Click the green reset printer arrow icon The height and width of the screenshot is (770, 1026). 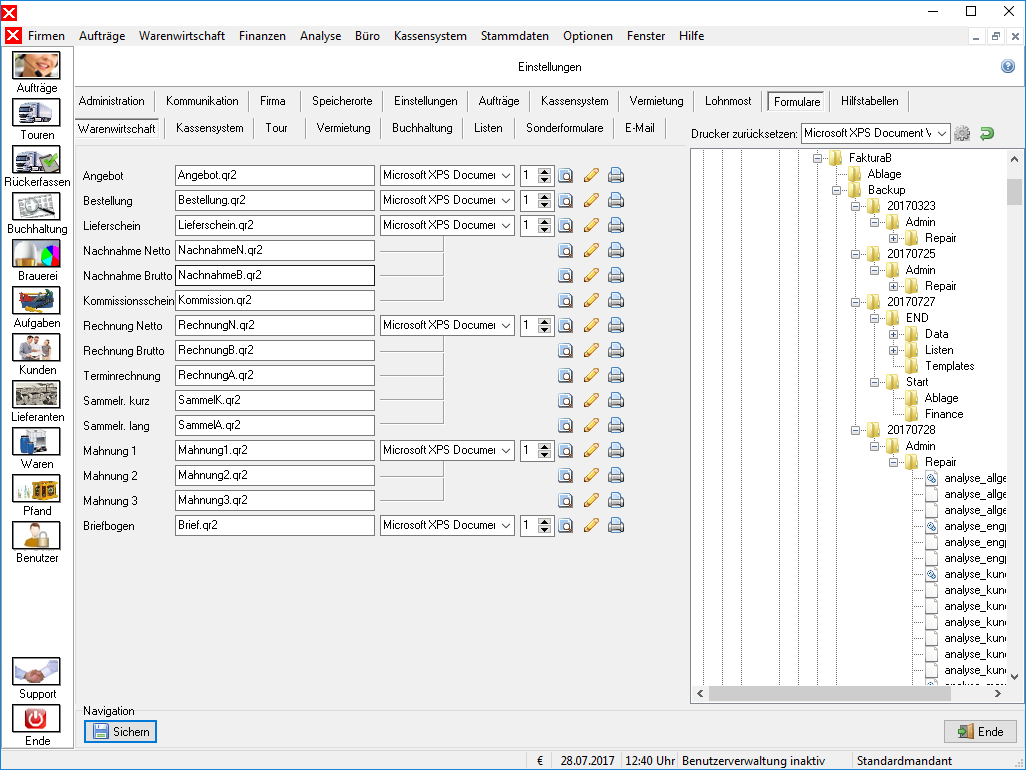pyautogui.click(x=987, y=133)
